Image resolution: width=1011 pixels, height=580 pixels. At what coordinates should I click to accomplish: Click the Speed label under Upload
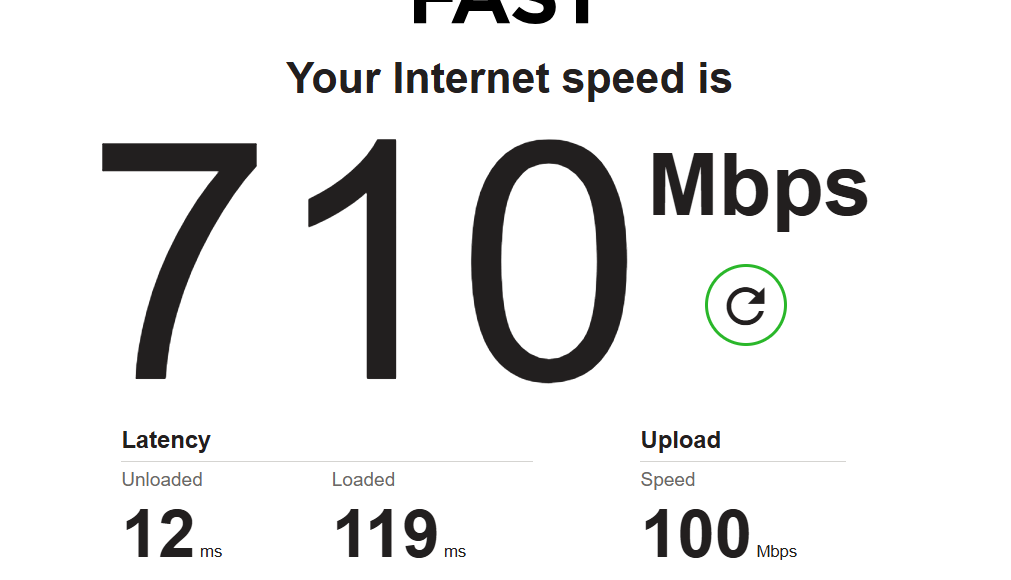click(667, 480)
